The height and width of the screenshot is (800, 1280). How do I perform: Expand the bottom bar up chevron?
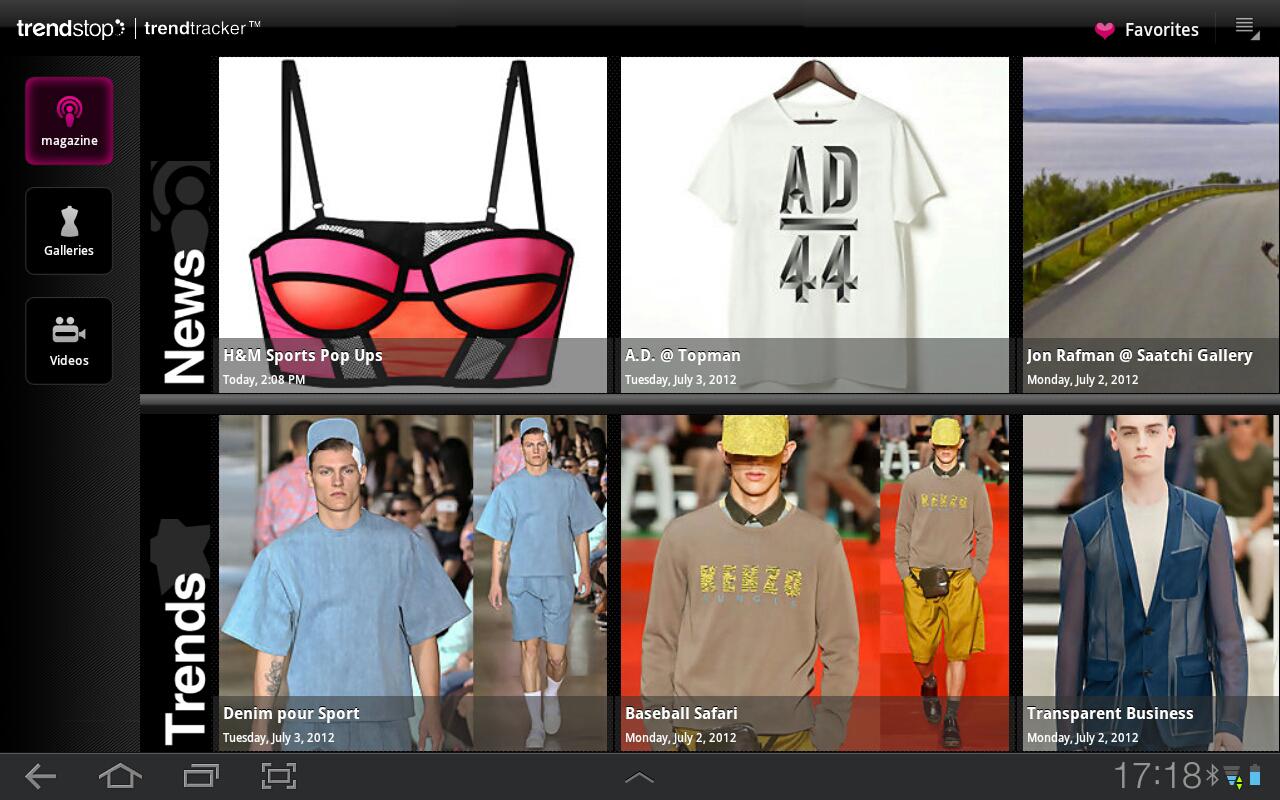click(x=639, y=777)
